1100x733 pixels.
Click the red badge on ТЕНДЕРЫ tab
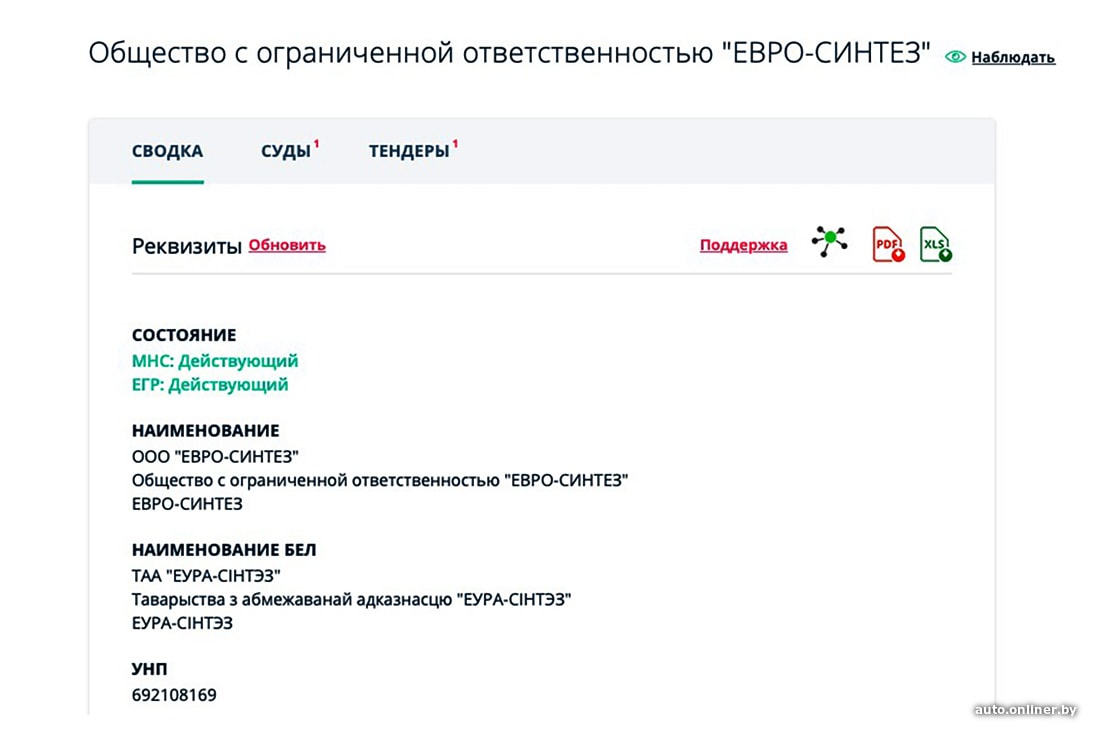point(455,144)
